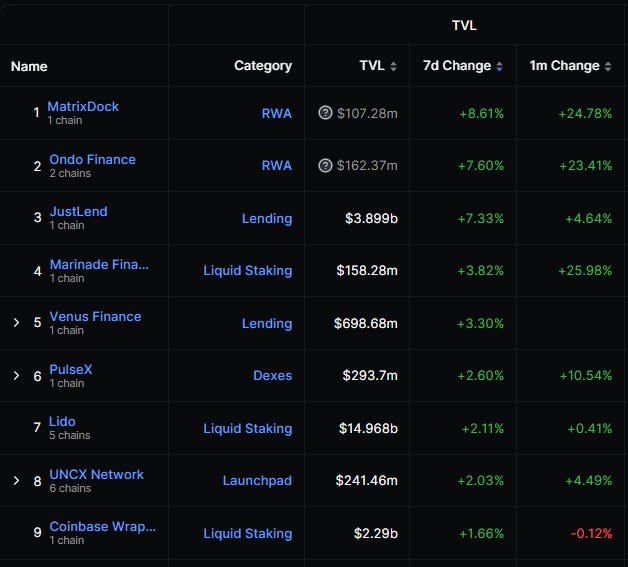Open Lido protocol link

[62, 421]
